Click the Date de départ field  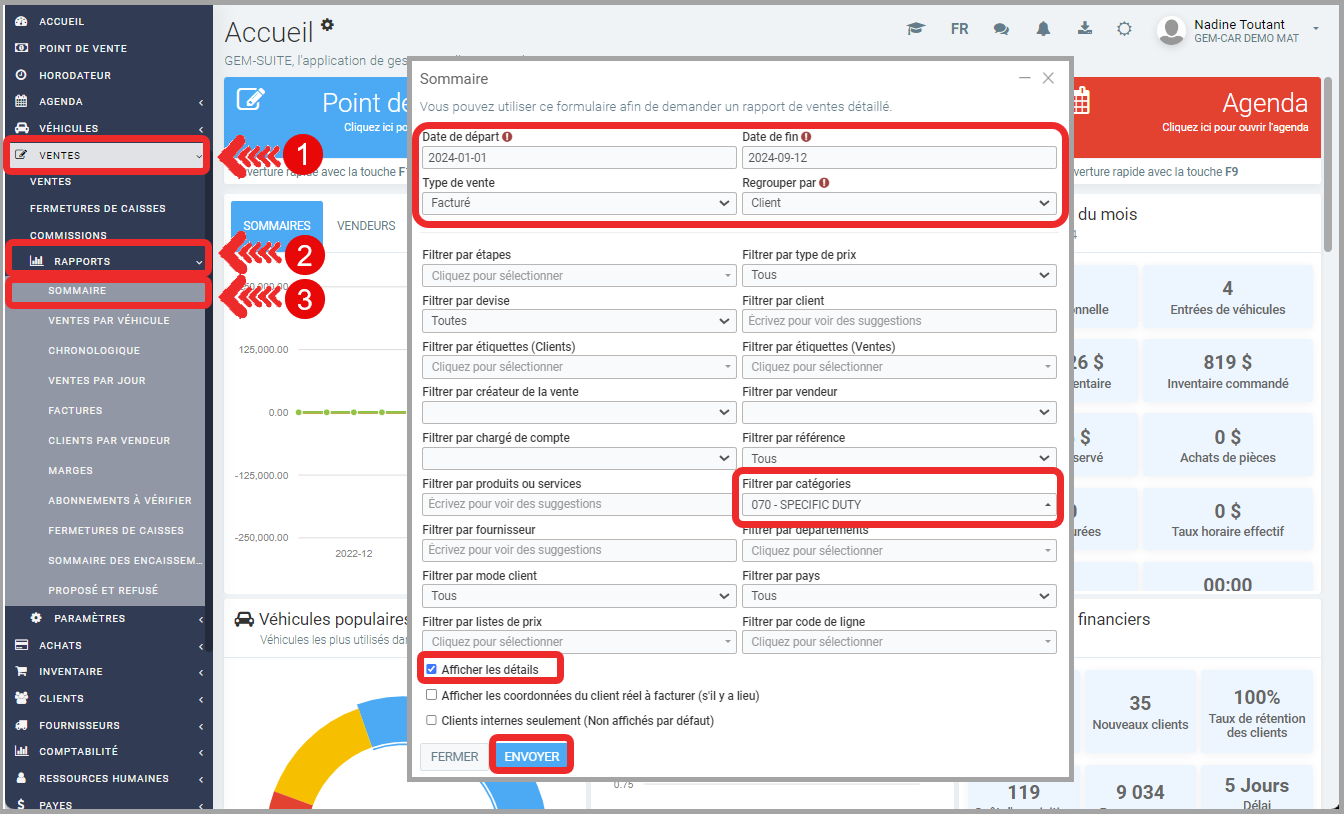pyautogui.click(x=579, y=158)
